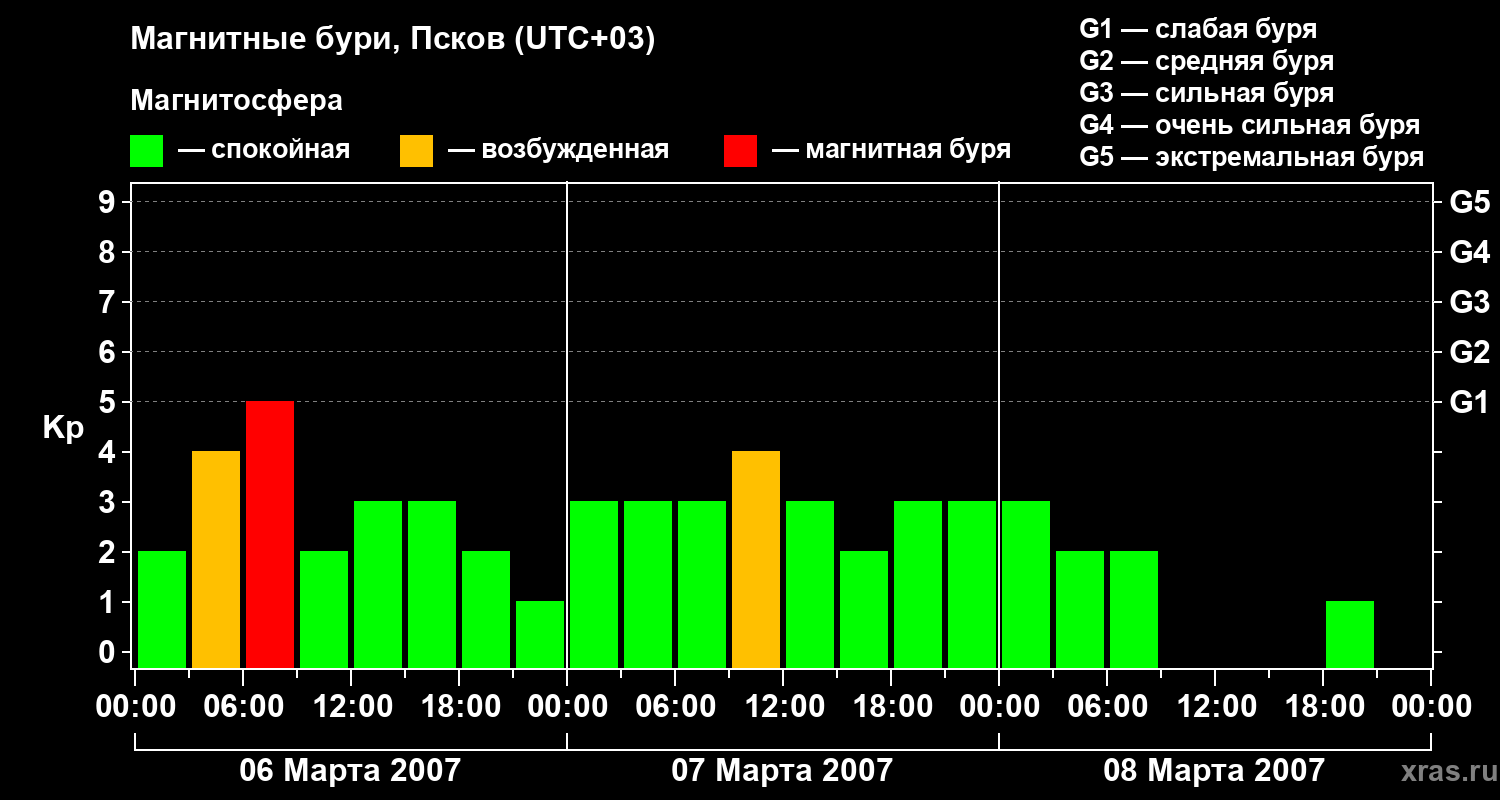Screen dimensions: 1500x800
Task: Click the 'G3 — сильная буря' legend line
Action: click(1207, 93)
